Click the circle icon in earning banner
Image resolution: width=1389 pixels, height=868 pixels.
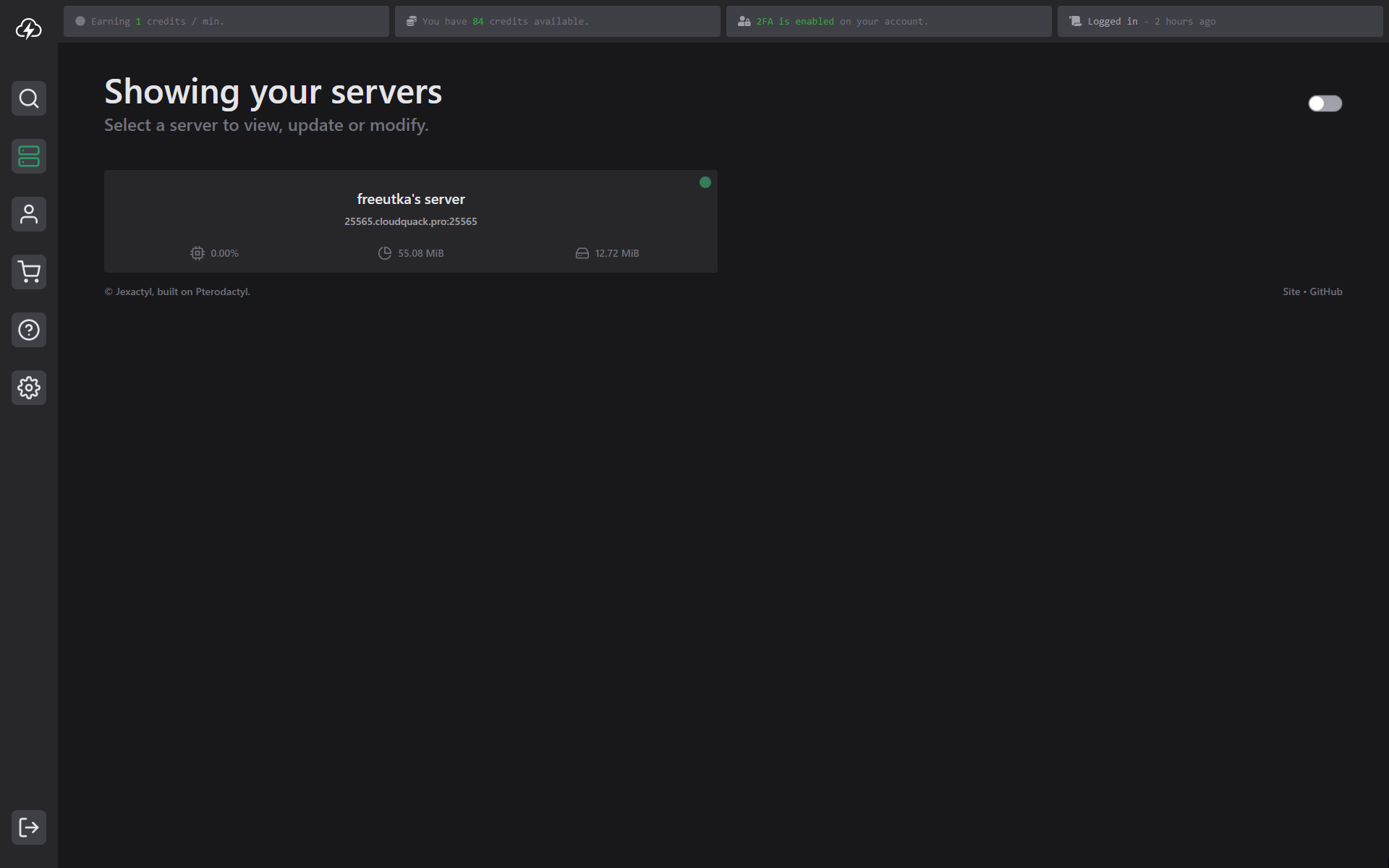[x=80, y=22]
